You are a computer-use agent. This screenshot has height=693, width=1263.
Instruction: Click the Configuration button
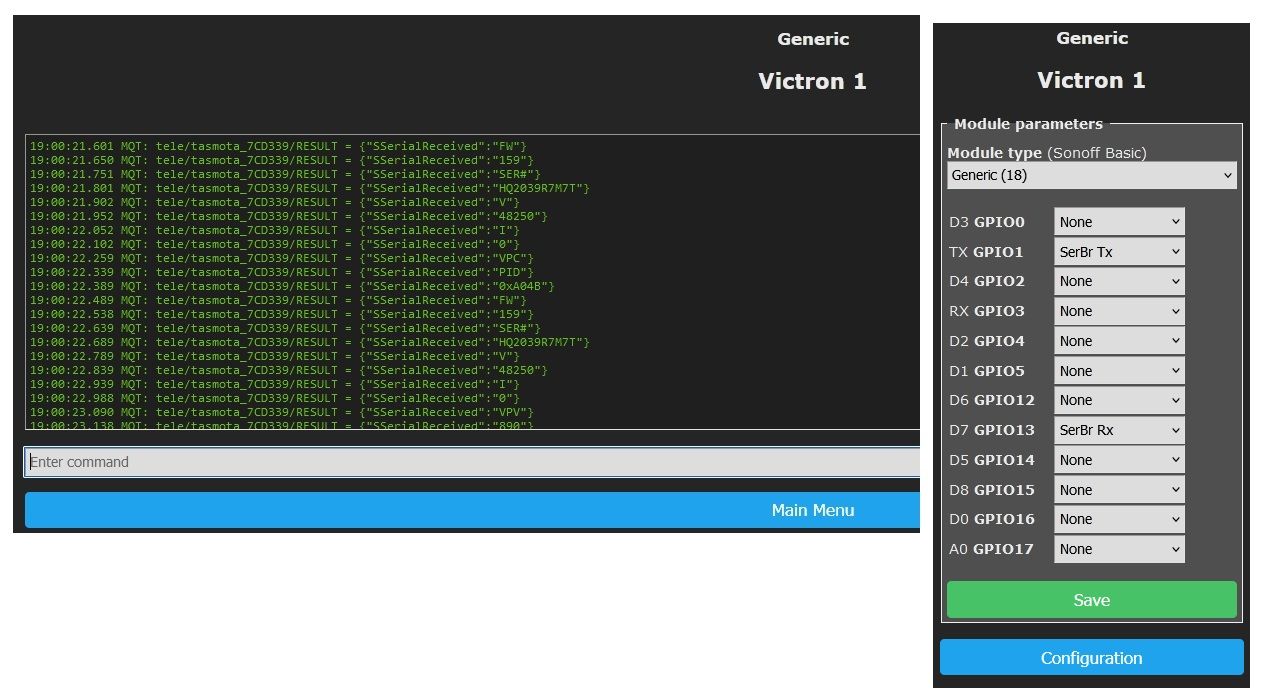(1091, 658)
